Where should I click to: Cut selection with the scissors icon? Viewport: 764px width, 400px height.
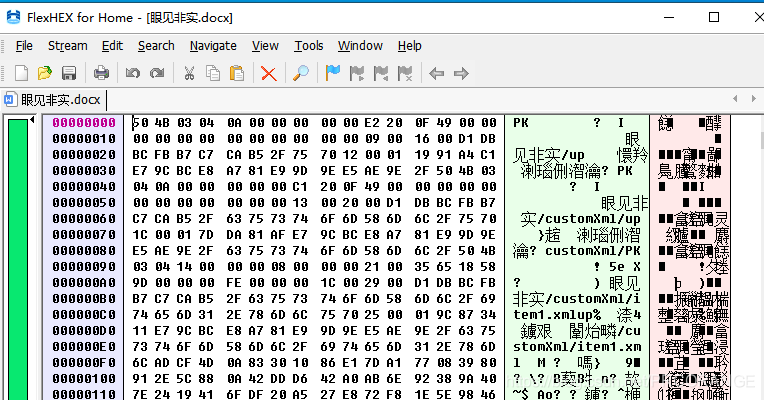(x=189, y=73)
